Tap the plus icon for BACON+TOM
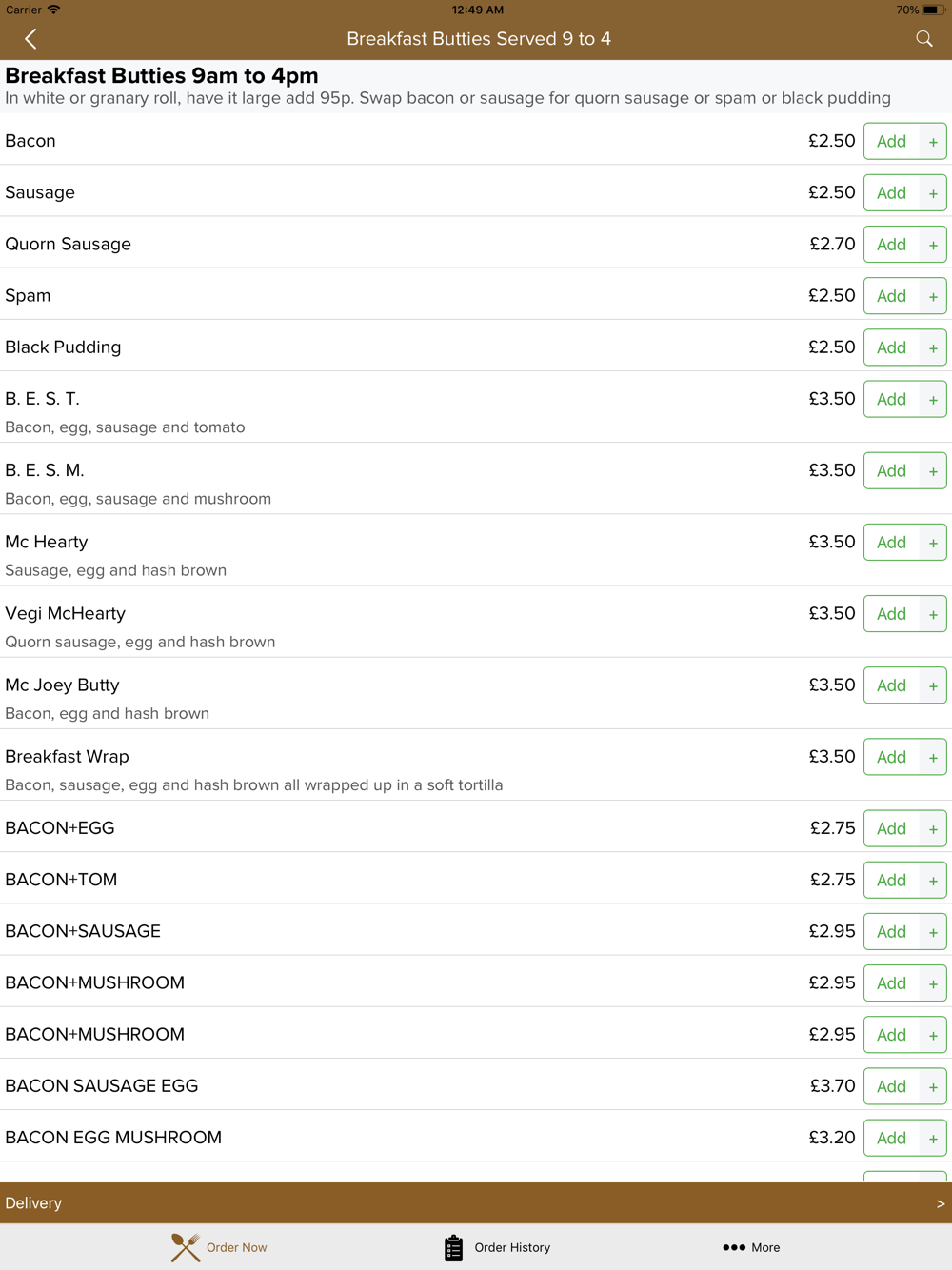This screenshot has width=952, height=1270. (933, 881)
